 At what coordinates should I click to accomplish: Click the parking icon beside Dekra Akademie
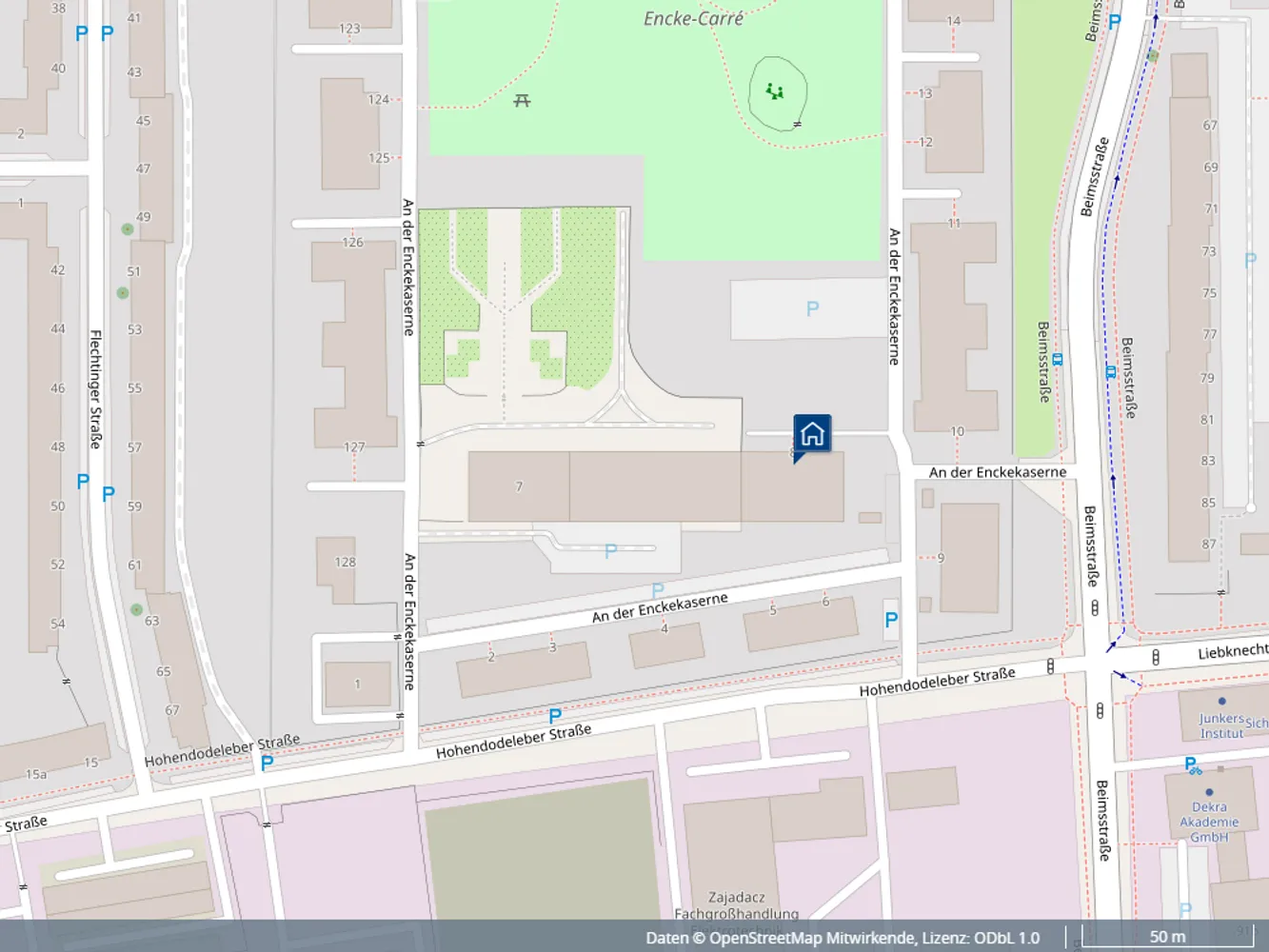1192,764
